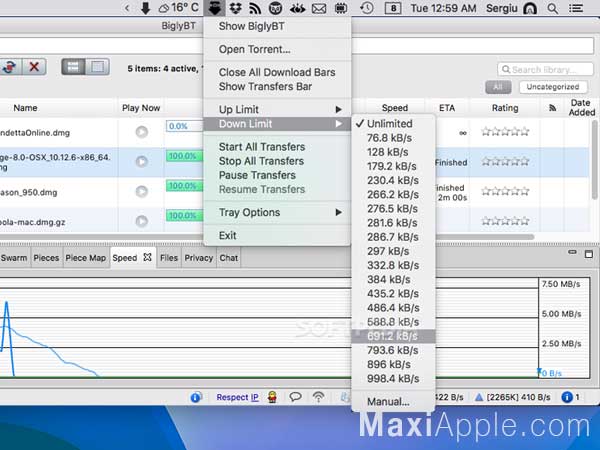The width and height of the screenshot is (600, 450).
Task: Rate first torrent using the star rating
Action: (505, 132)
